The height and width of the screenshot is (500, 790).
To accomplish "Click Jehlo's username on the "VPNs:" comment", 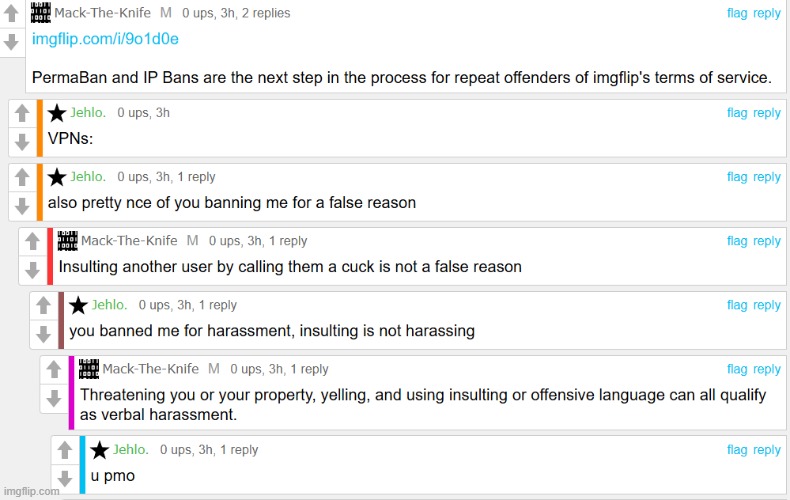I will point(87,113).
